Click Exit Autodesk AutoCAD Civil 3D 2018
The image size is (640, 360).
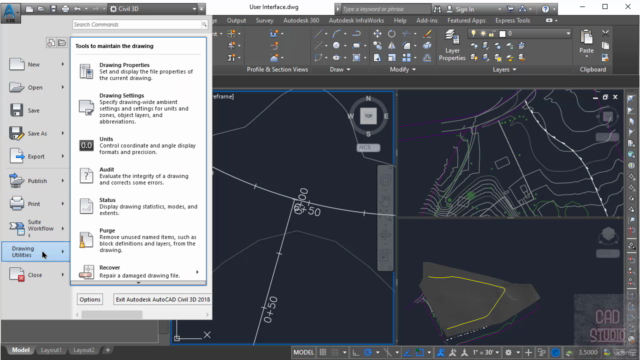pos(162,299)
